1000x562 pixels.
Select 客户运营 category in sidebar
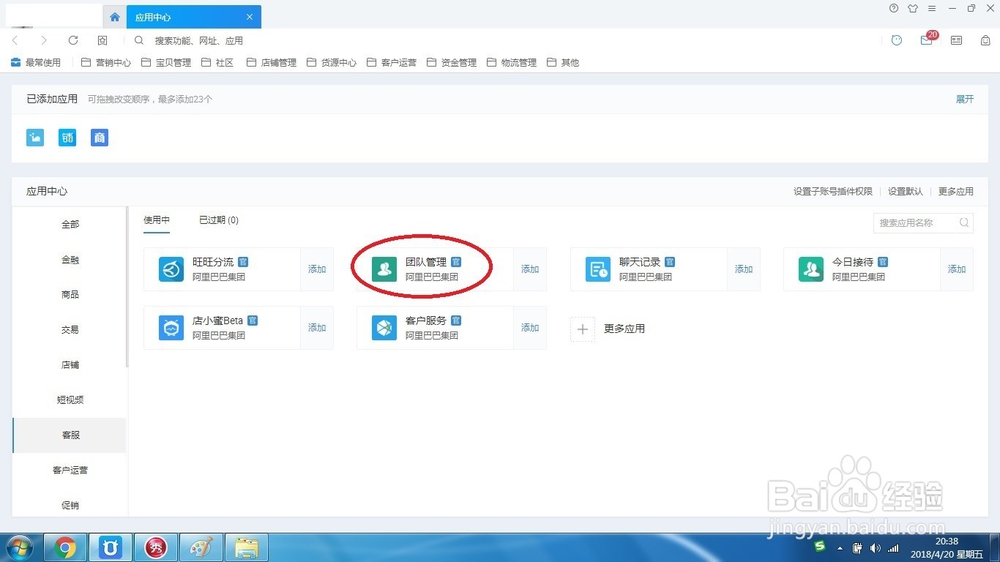[x=70, y=470]
